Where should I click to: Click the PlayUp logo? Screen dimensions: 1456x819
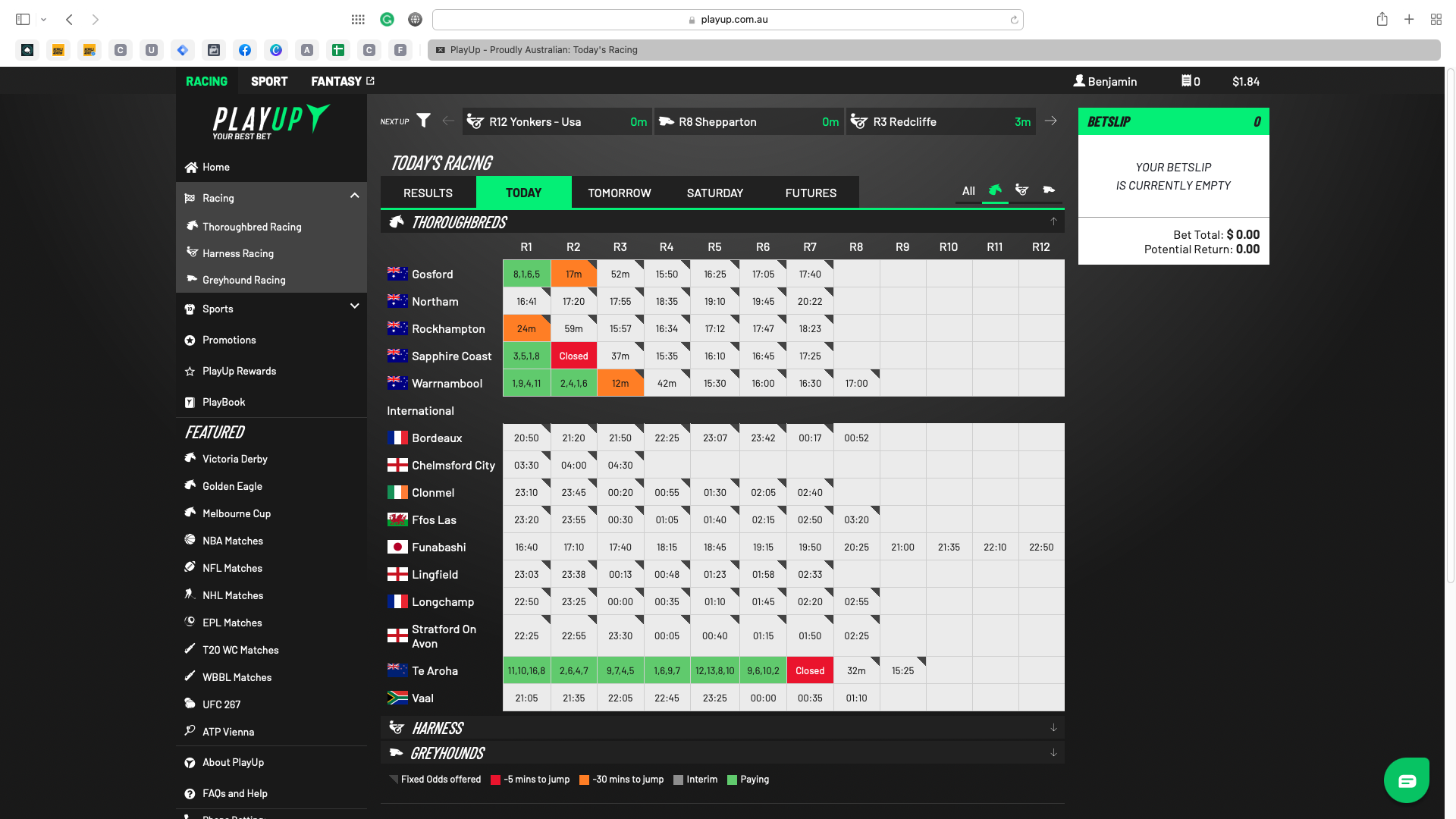pyautogui.click(x=271, y=122)
